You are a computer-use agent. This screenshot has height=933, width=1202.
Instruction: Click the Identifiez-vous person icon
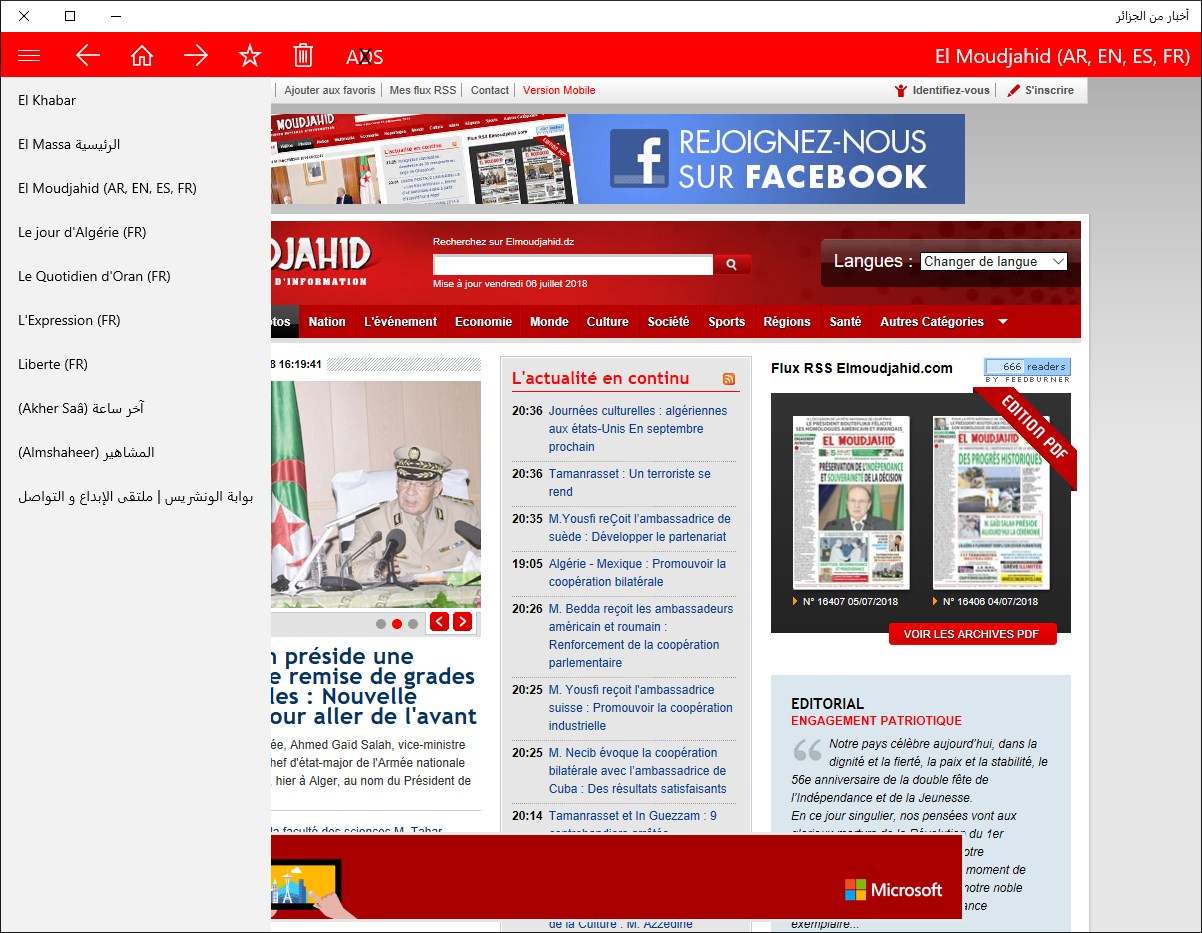[901, 90]
